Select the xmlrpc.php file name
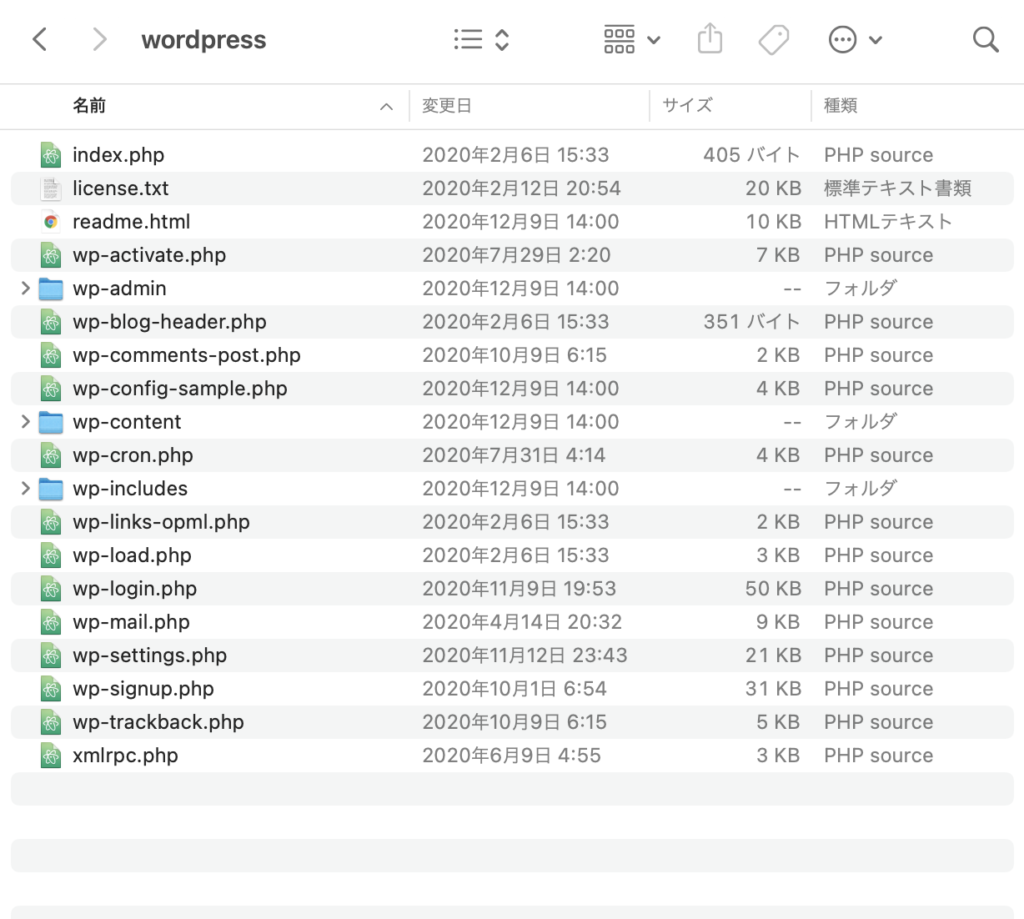The image size is (1024, 919). tap(125, 756)
